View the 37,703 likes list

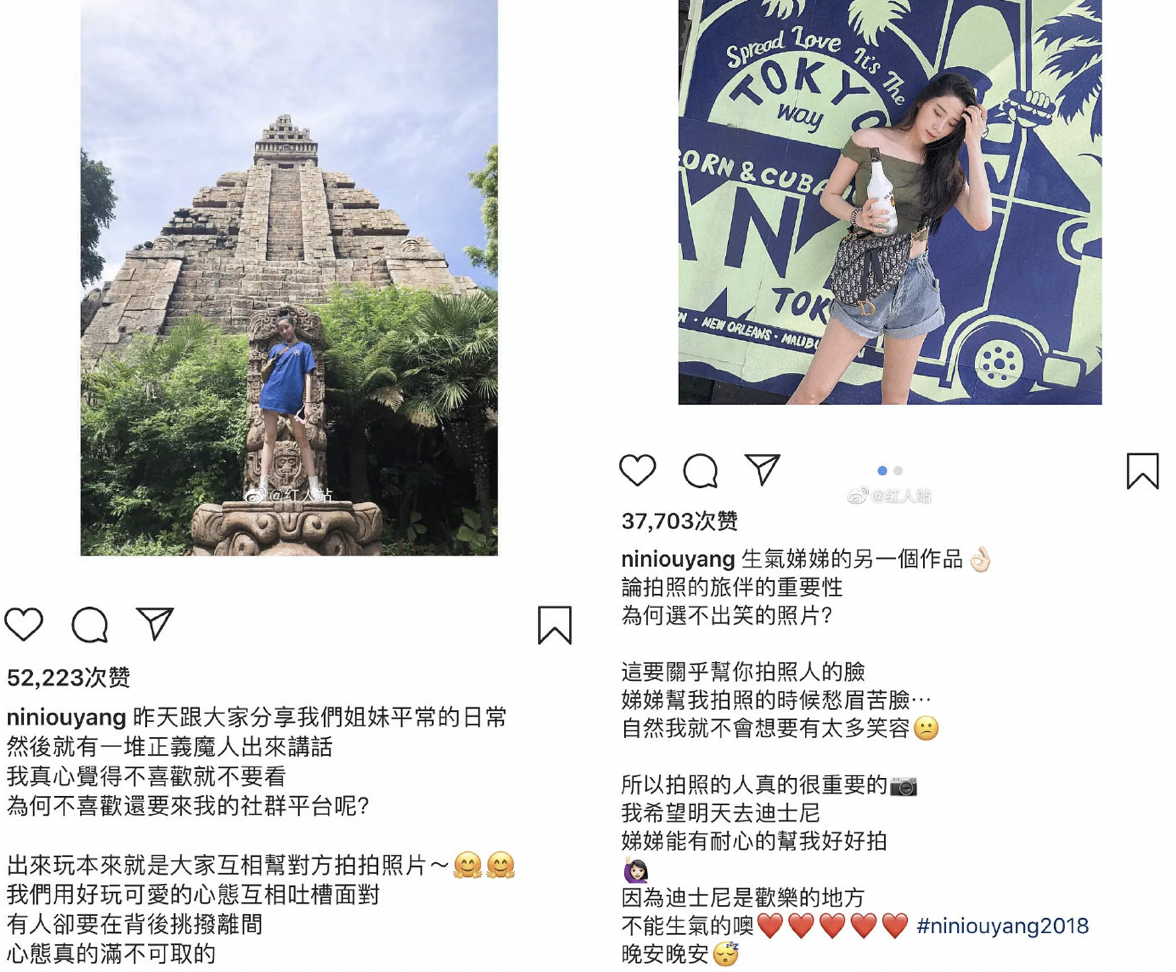[680, 520]
